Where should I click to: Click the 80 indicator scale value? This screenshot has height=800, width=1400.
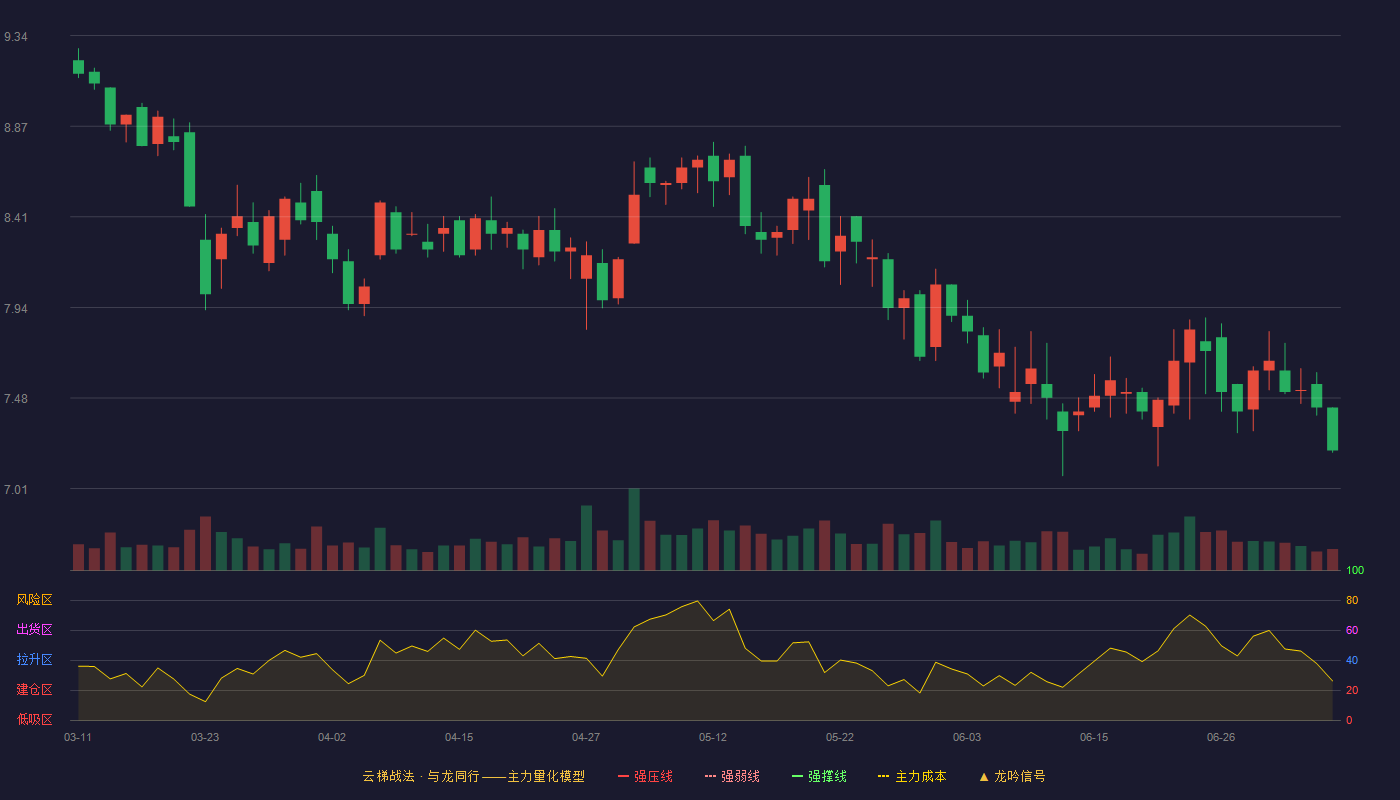tap(1352, 600)
